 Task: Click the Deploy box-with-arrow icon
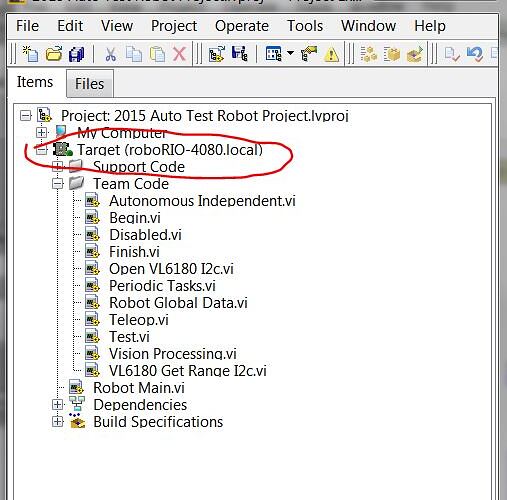tap(415, 54)
